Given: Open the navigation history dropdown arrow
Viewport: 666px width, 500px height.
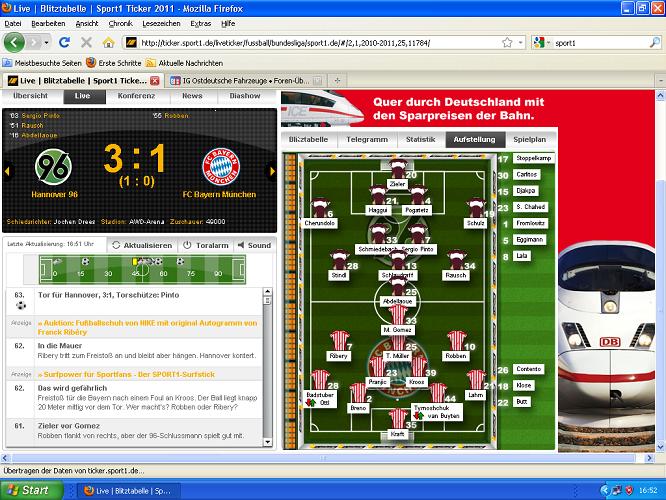Looking at the screenshot, I should (x=46, y=42).
